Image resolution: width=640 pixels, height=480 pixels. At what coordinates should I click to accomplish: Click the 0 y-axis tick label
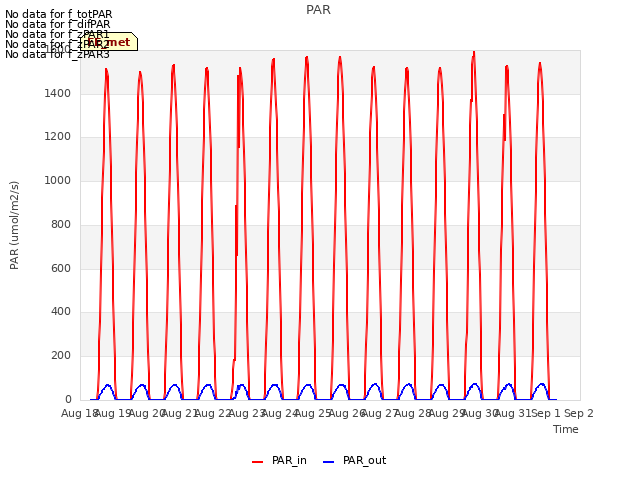(68, 400)
